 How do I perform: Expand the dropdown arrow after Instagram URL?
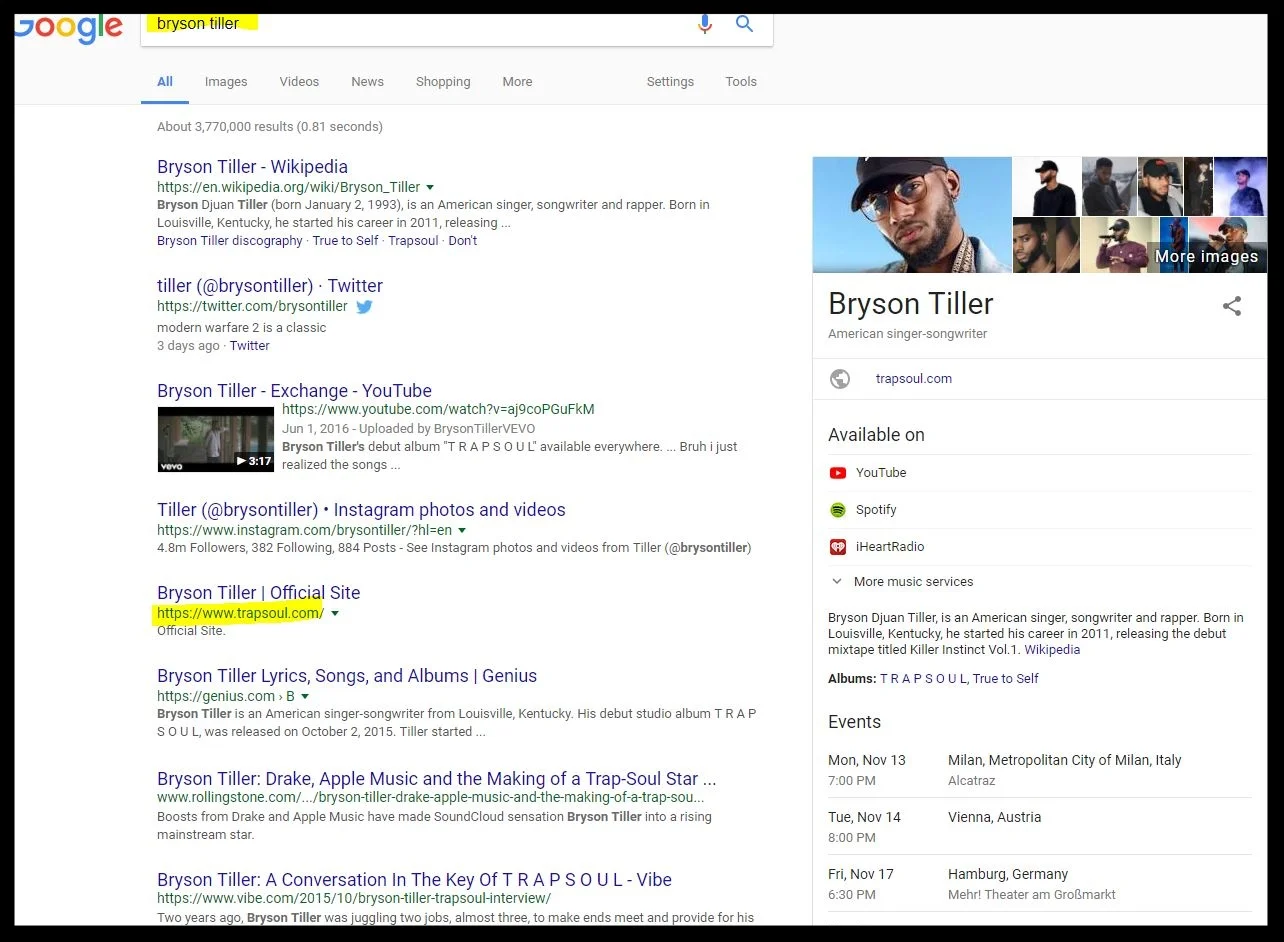(462, 531)
